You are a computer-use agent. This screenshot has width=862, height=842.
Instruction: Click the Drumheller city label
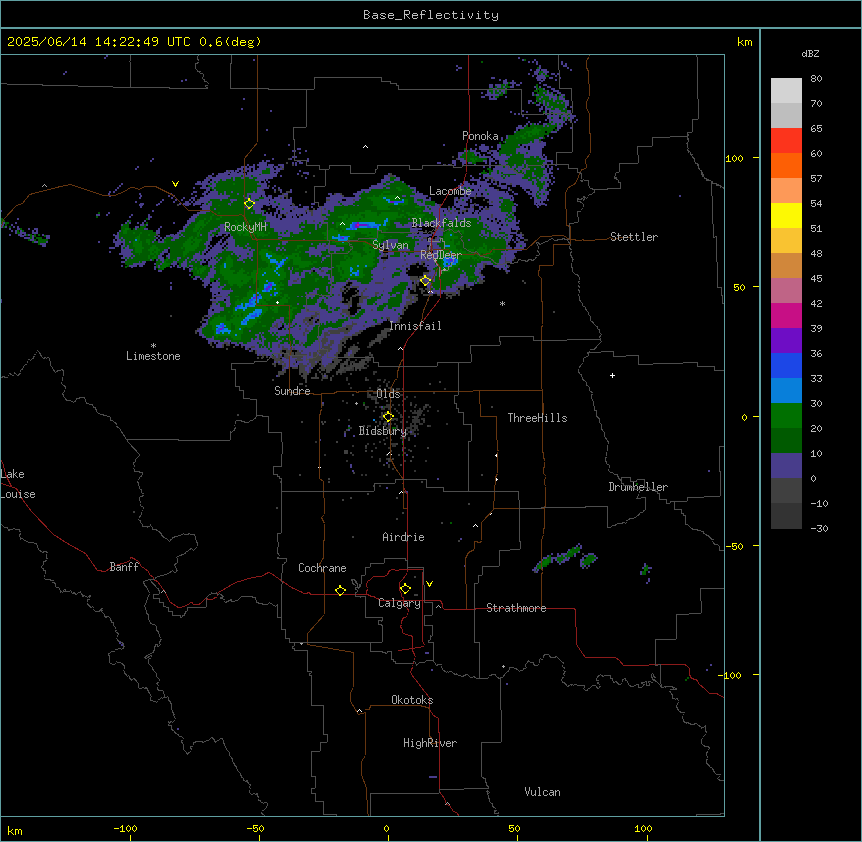coord(638,487)
